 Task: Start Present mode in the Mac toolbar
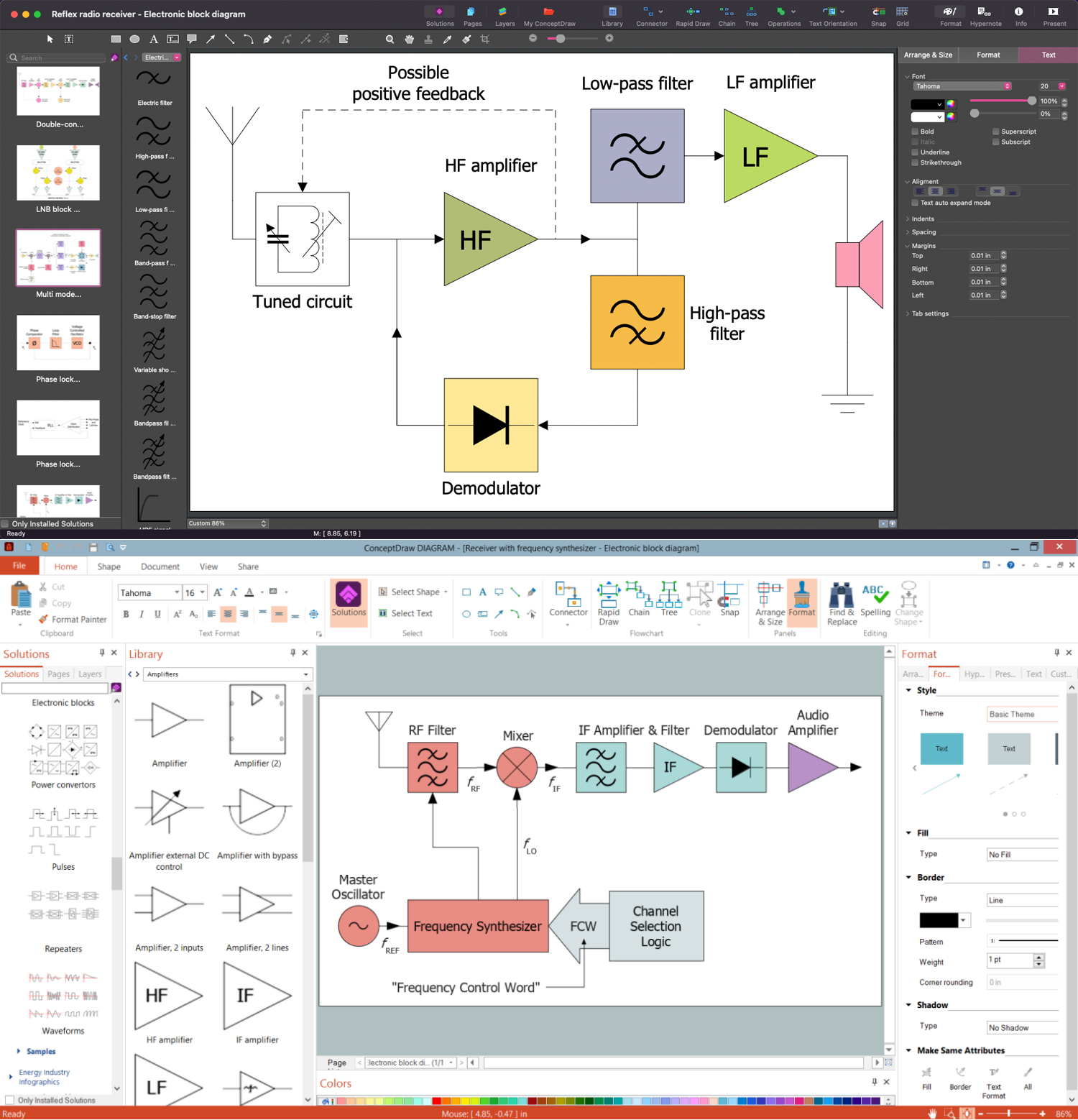tap(1054, 16)
